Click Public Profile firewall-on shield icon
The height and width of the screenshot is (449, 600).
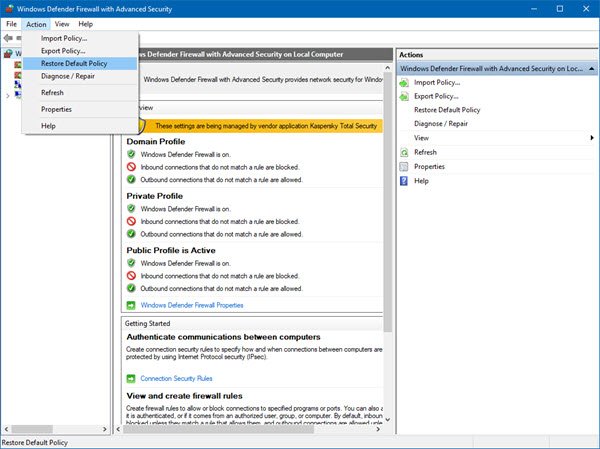tap(131, 263)
